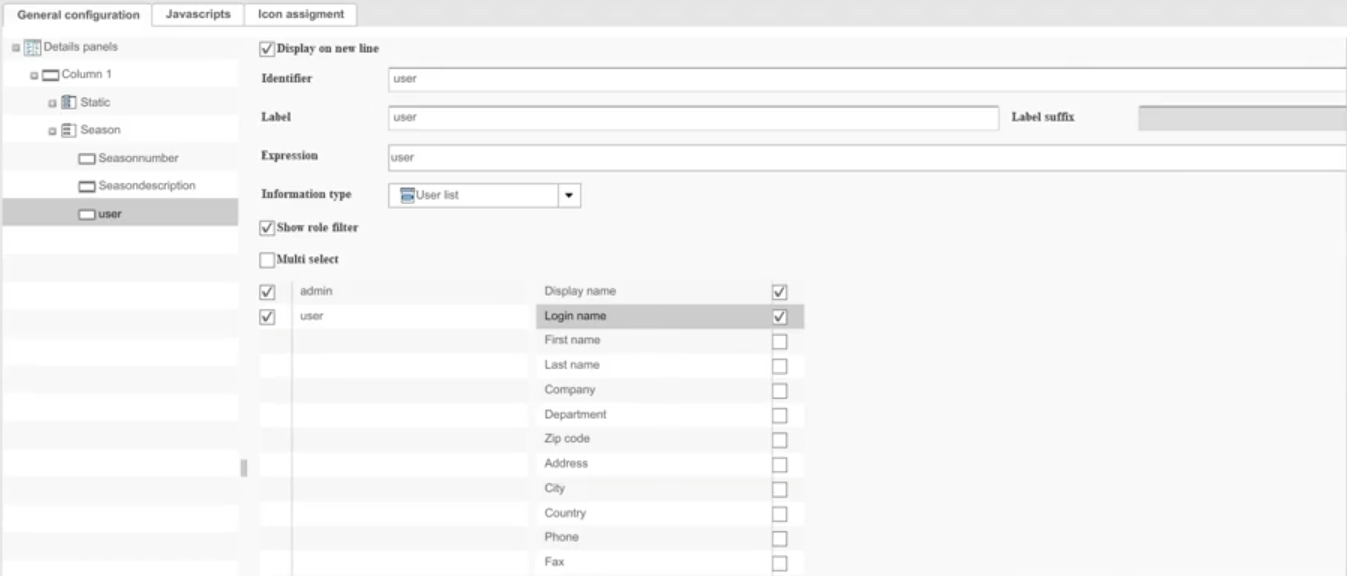Click the Details panels tree icon
This screenshot has width=1347, height=576.
(32, 48)
